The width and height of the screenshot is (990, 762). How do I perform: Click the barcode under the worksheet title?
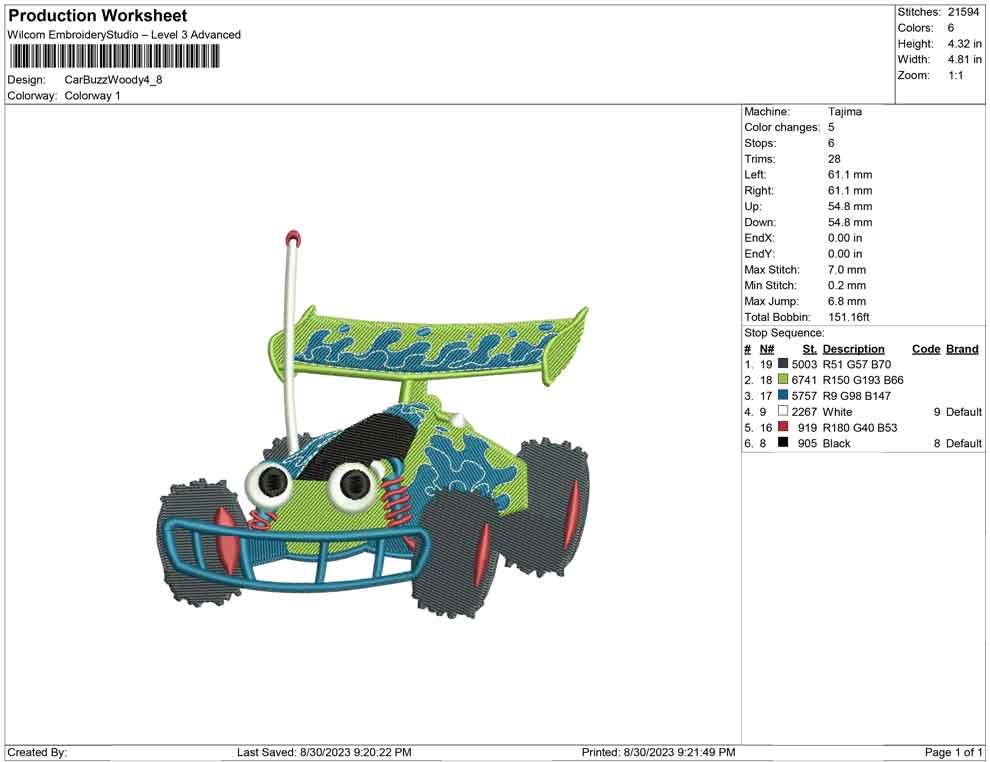114,56
